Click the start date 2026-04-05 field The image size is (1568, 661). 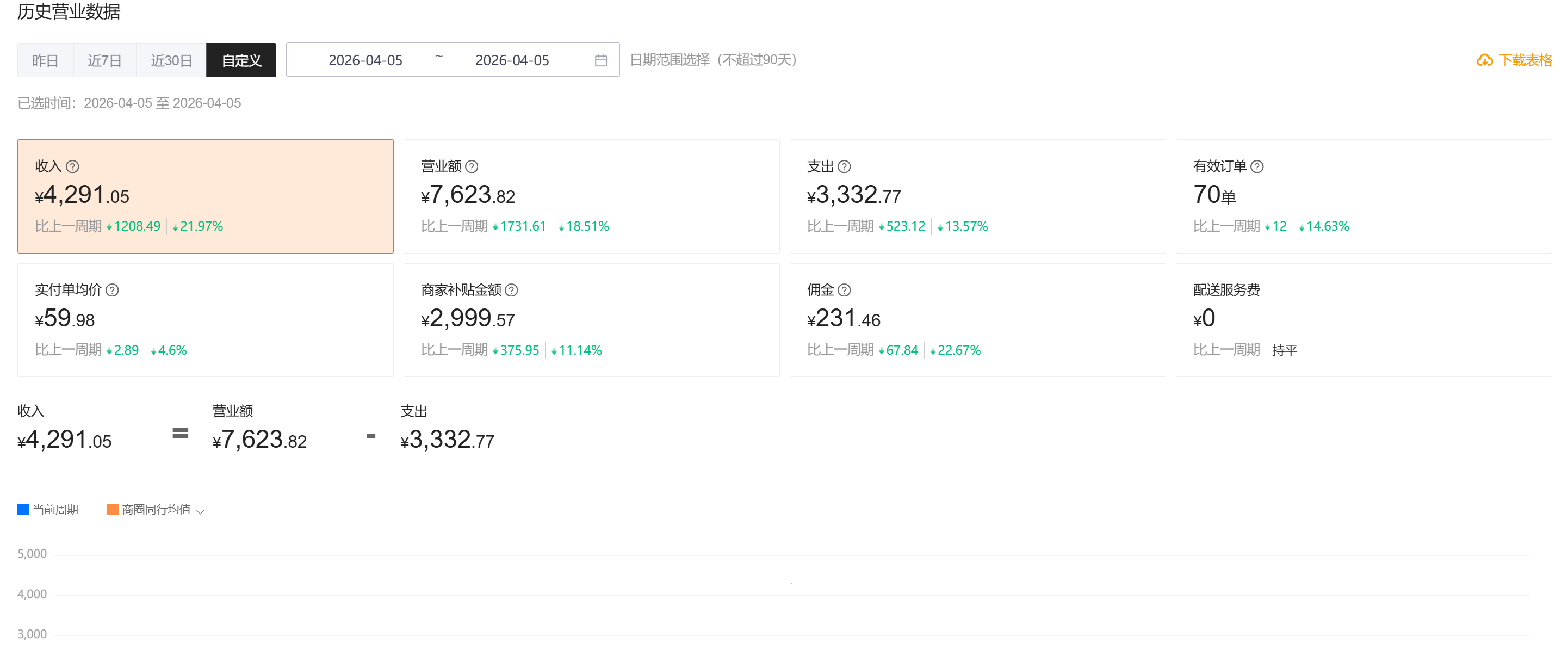pyautogui.click(x=365, y=60)
